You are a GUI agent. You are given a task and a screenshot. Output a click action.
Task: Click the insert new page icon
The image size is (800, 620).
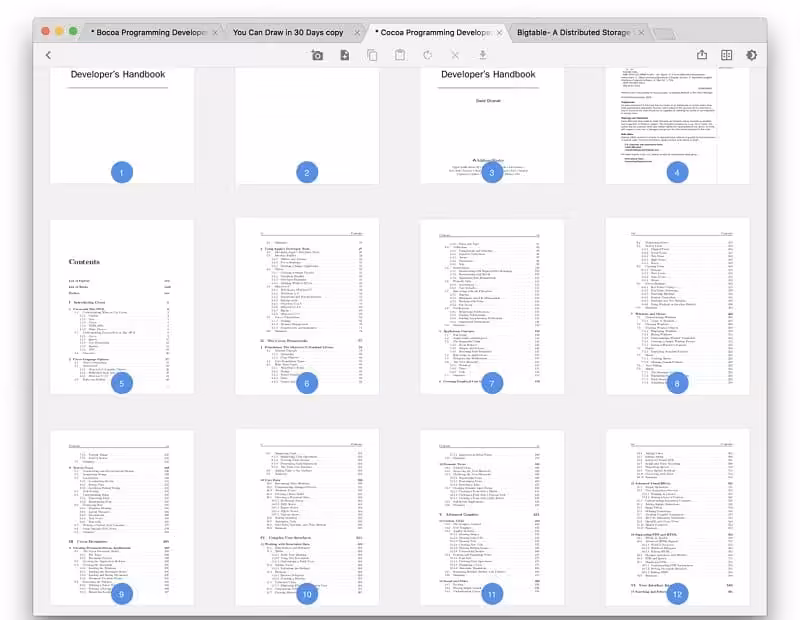[345, 55]
